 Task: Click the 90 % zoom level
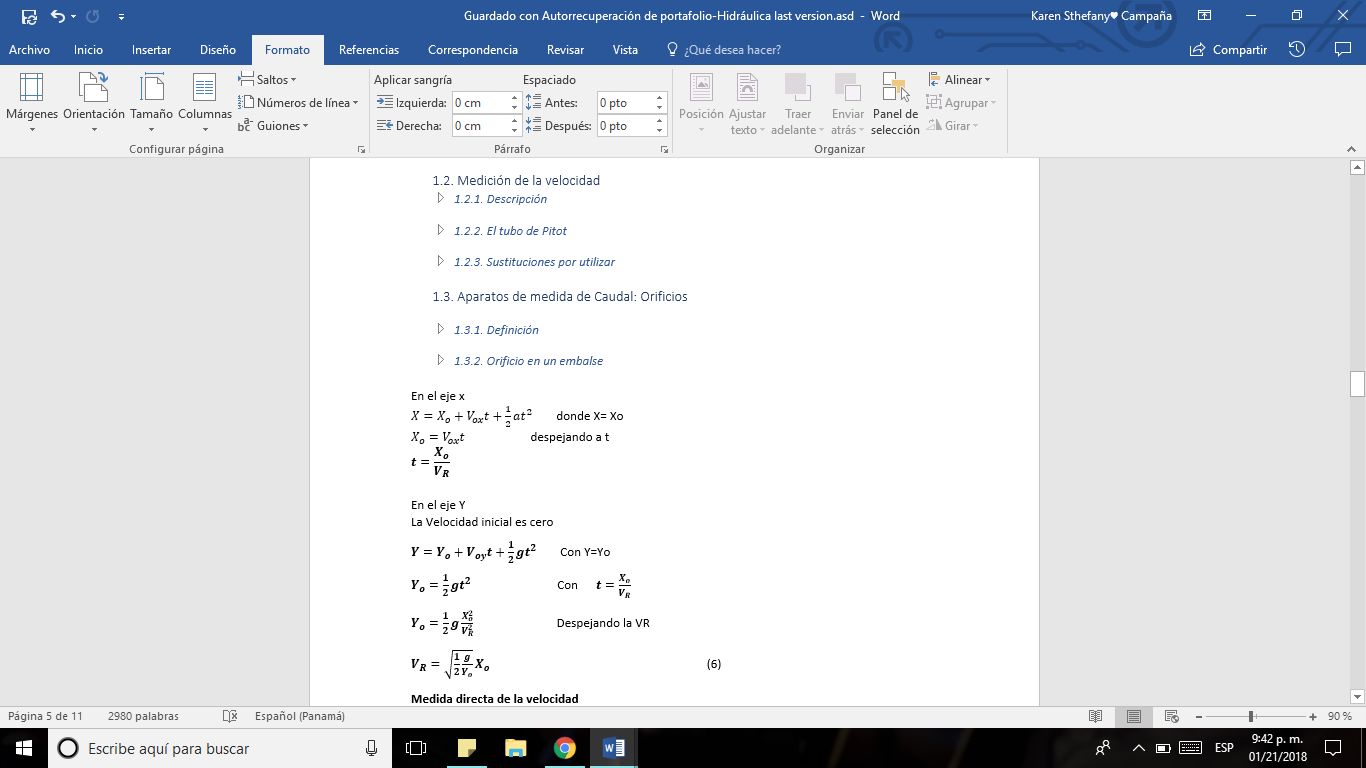pyautogui.click(x=1340, y=716)
